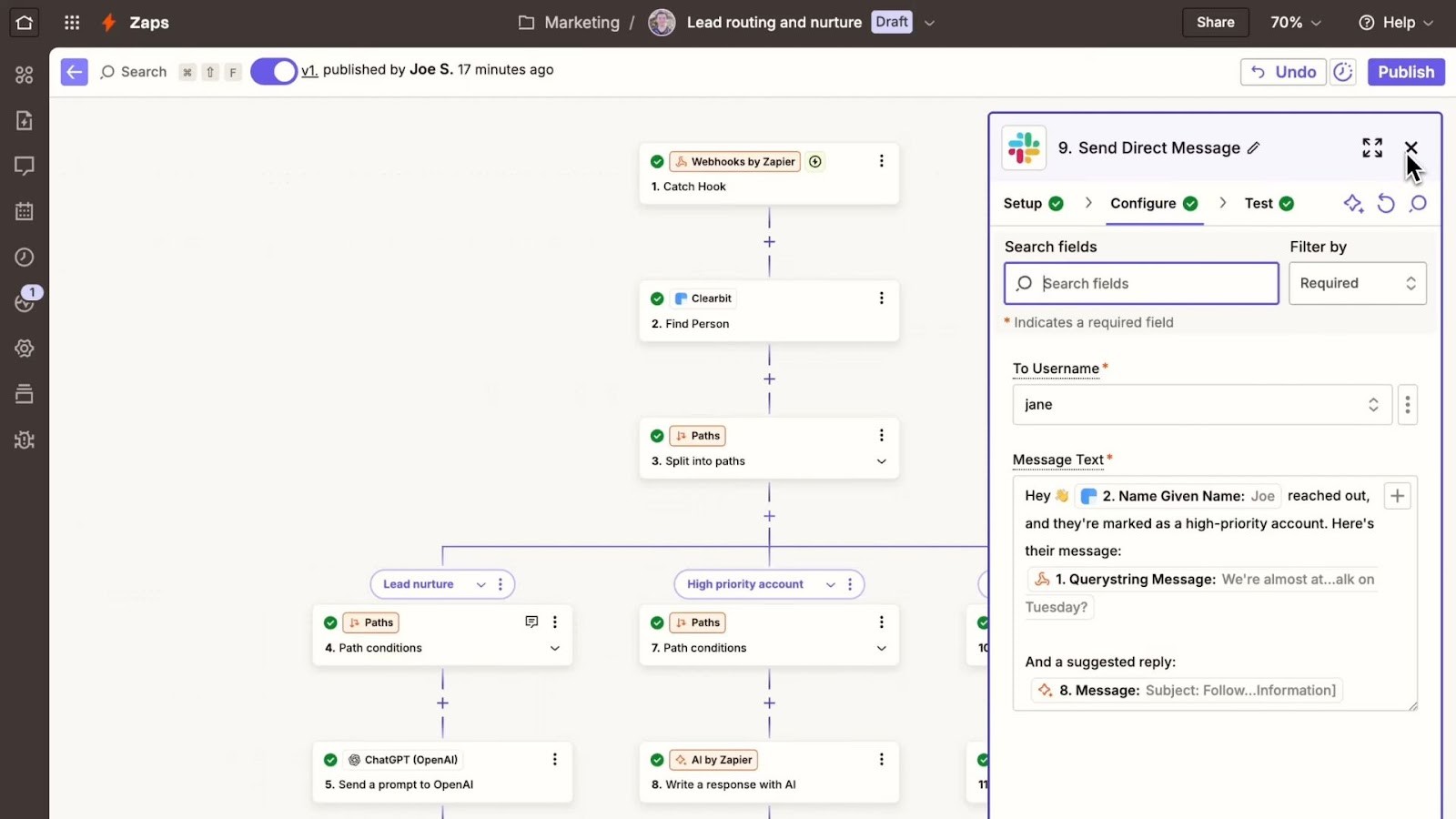The image size is (1456, 819).
Task: Select the History (clock) icon in sidebar
Action: (x=25, y=257)
